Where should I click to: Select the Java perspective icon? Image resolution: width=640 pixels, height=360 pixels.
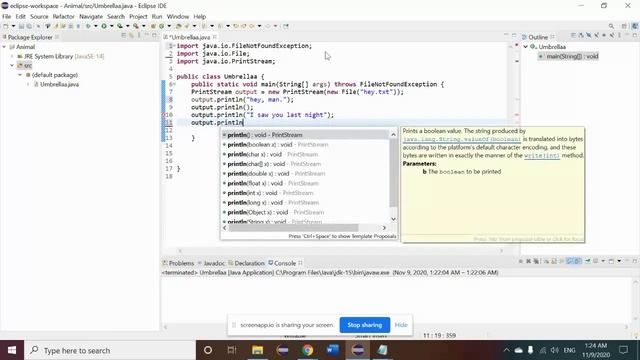coord(635,26)
